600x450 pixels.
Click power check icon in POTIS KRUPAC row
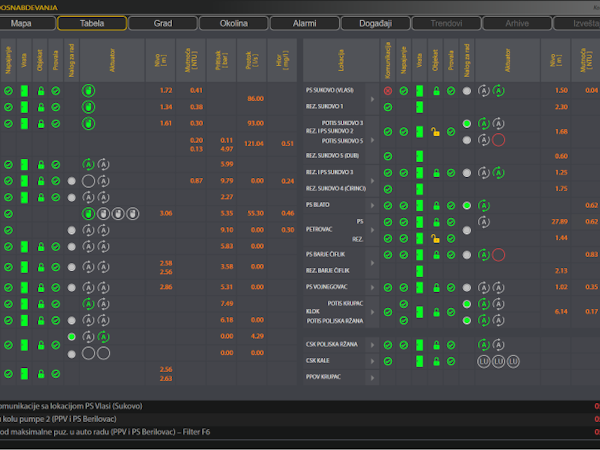point(404,304)
